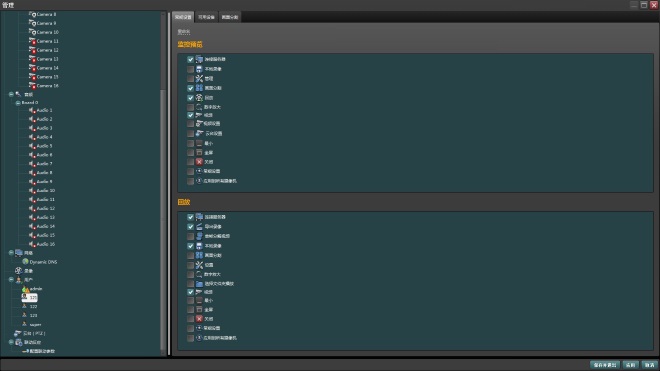660x371 pixels.
Task: Check the manage checkbox in live view section
Action: click(190, 79)
